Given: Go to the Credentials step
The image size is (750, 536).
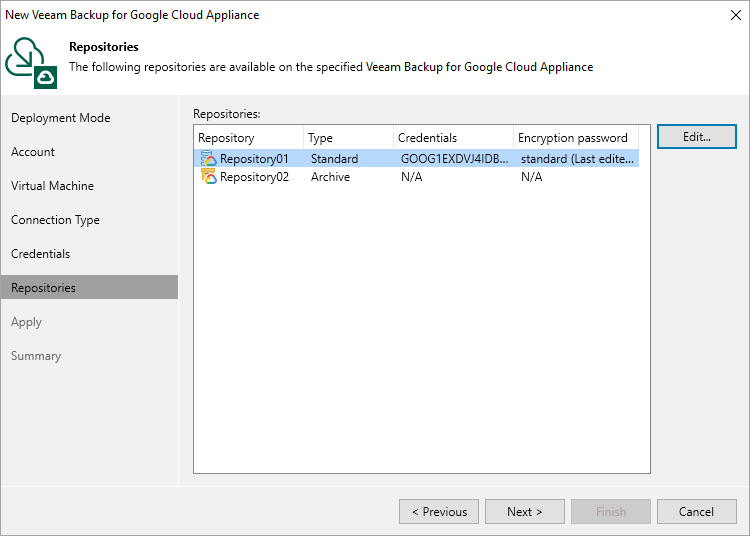Looking at the screenshot, I should (41, 253).
